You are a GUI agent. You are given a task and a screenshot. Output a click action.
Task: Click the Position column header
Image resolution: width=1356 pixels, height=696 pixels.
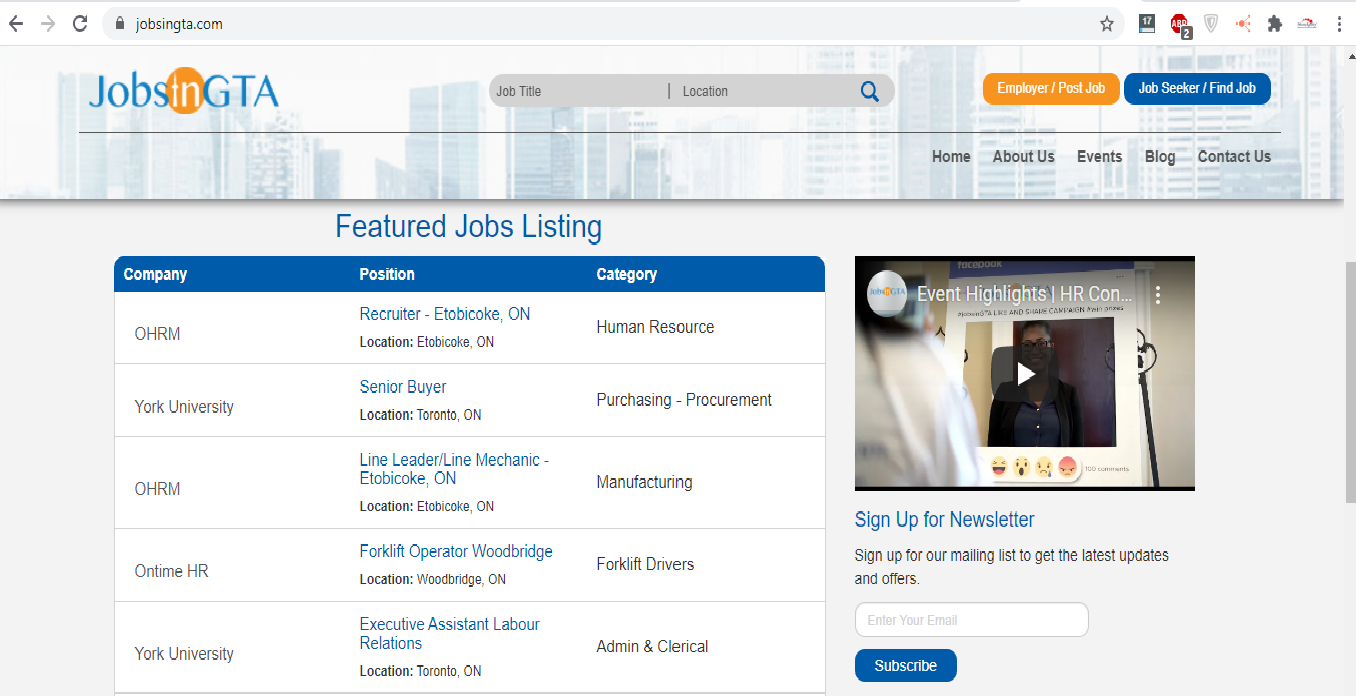(387, 274)
